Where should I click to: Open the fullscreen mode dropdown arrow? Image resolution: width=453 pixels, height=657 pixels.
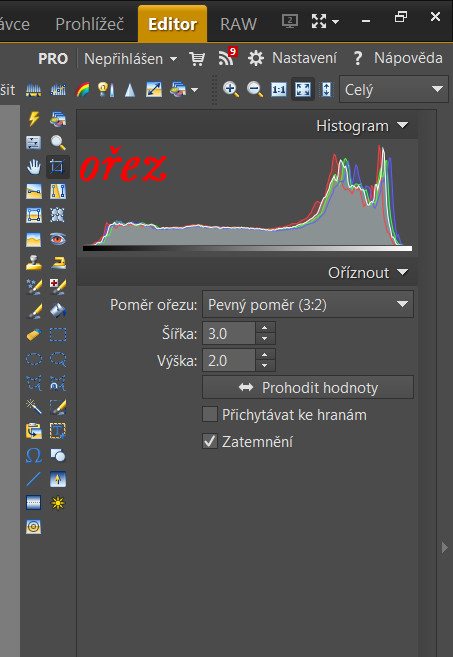coord(336,21)
